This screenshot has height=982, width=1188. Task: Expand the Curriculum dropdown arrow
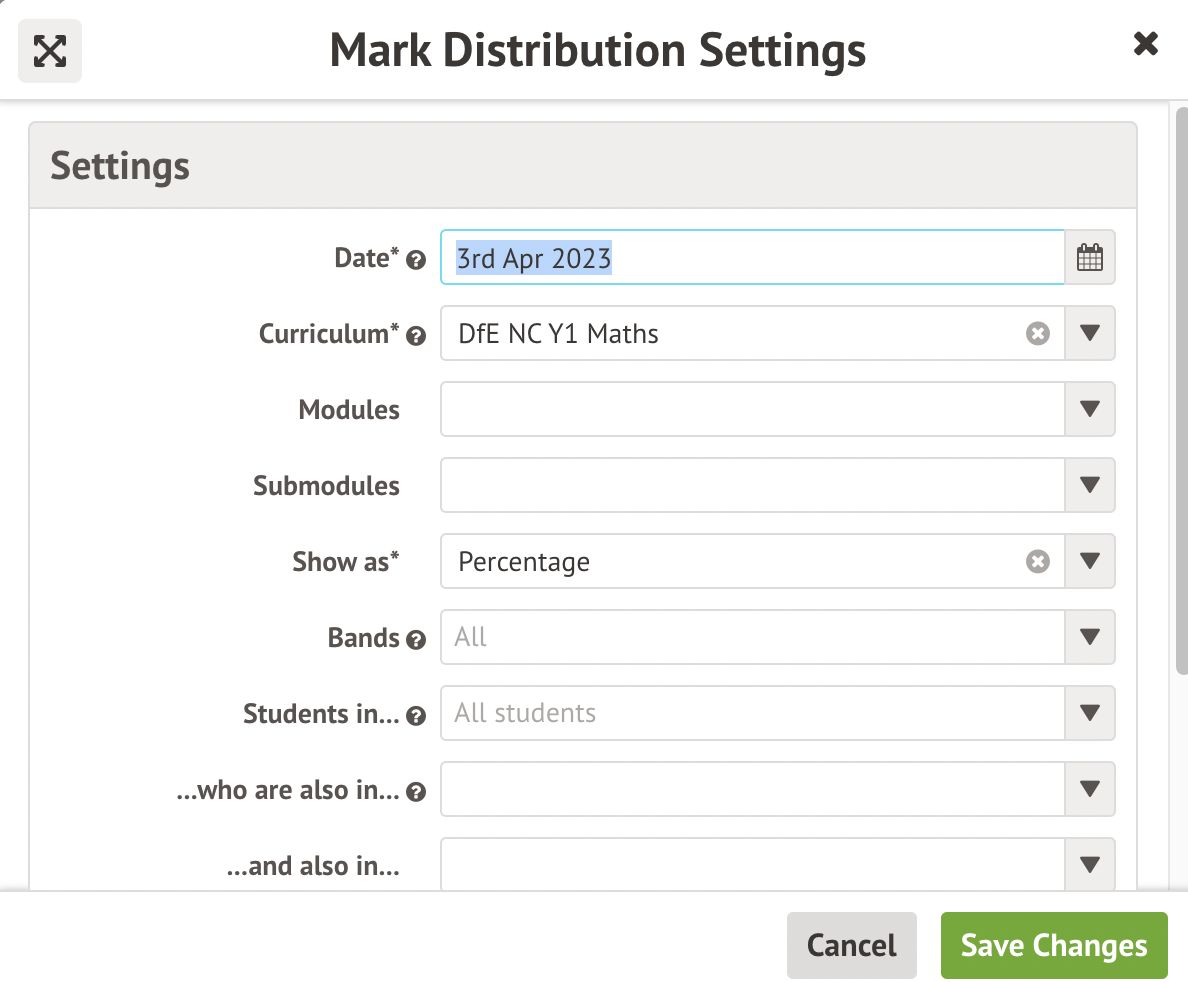1090,334
